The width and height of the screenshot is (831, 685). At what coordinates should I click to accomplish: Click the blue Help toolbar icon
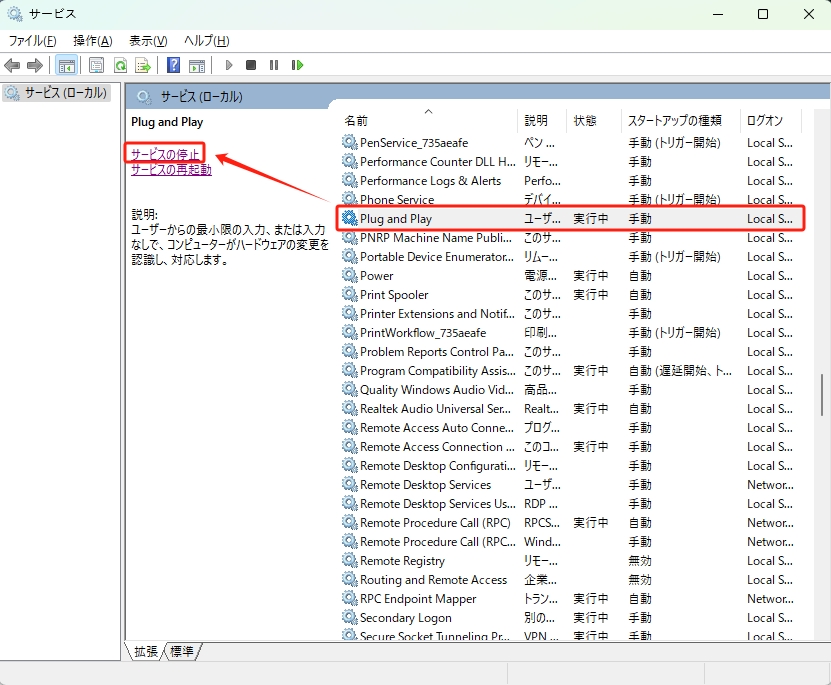pyautogui.click(x=173, y=65)
